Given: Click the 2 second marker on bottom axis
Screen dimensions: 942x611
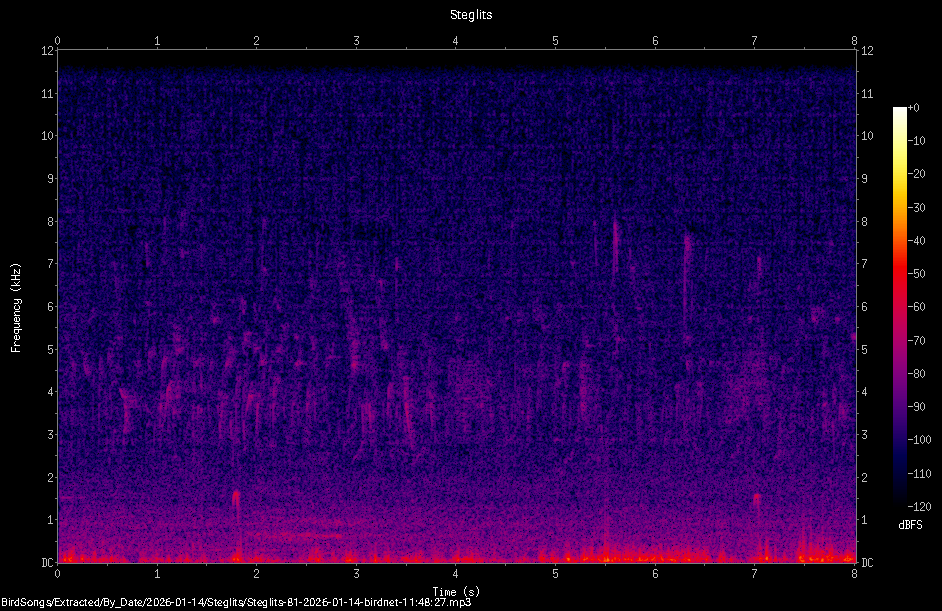Looking at the screenshot, I should (257, 573).
